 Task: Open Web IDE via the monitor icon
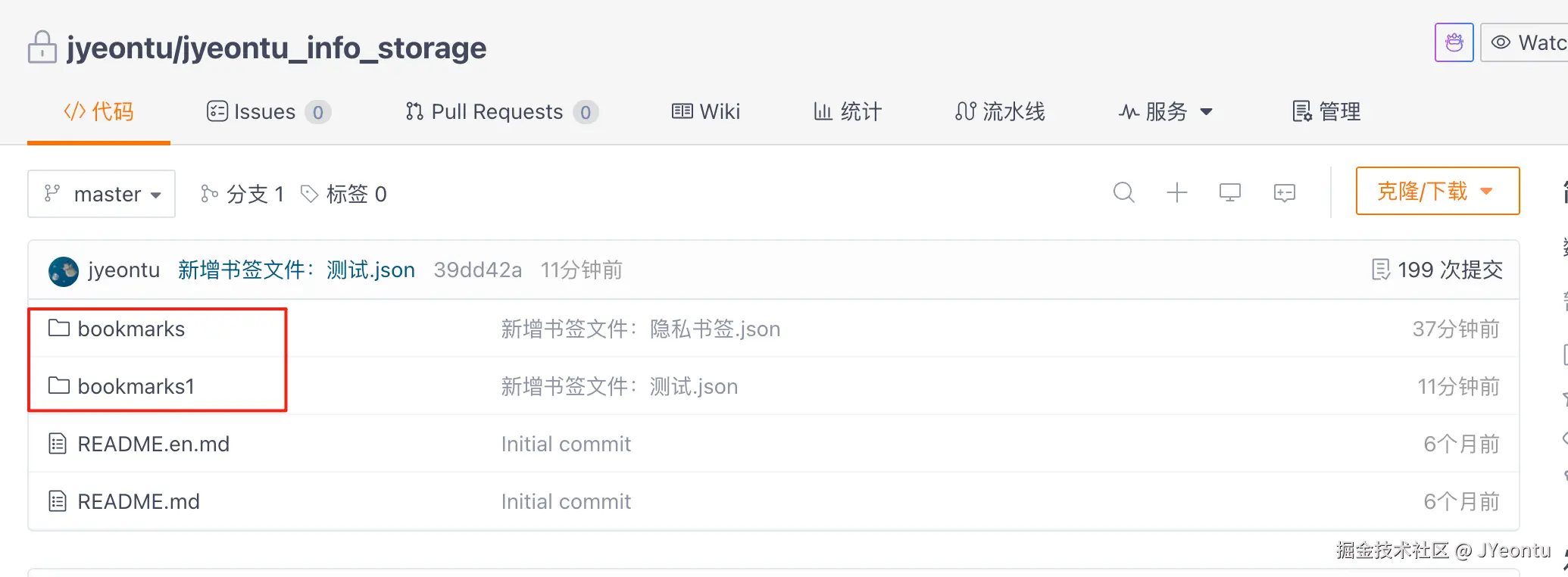[x=1229, y=193]
